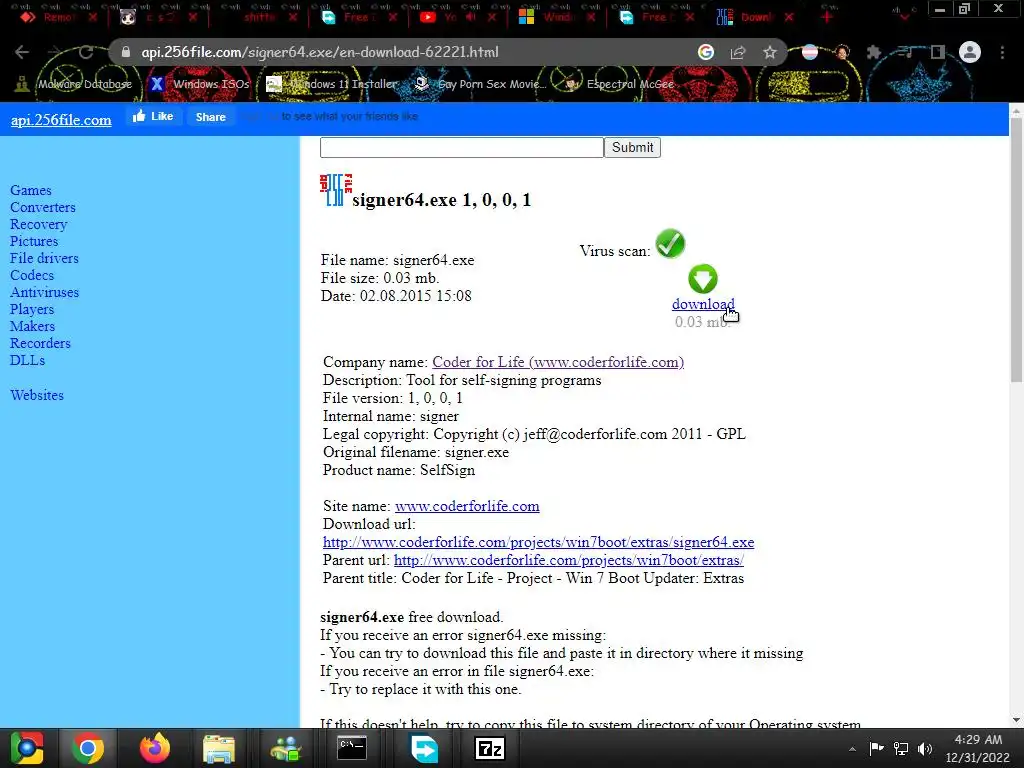1024x768 pixels.
Task: Open the command prompt taskbar icon
Action: tap(352, 748)
